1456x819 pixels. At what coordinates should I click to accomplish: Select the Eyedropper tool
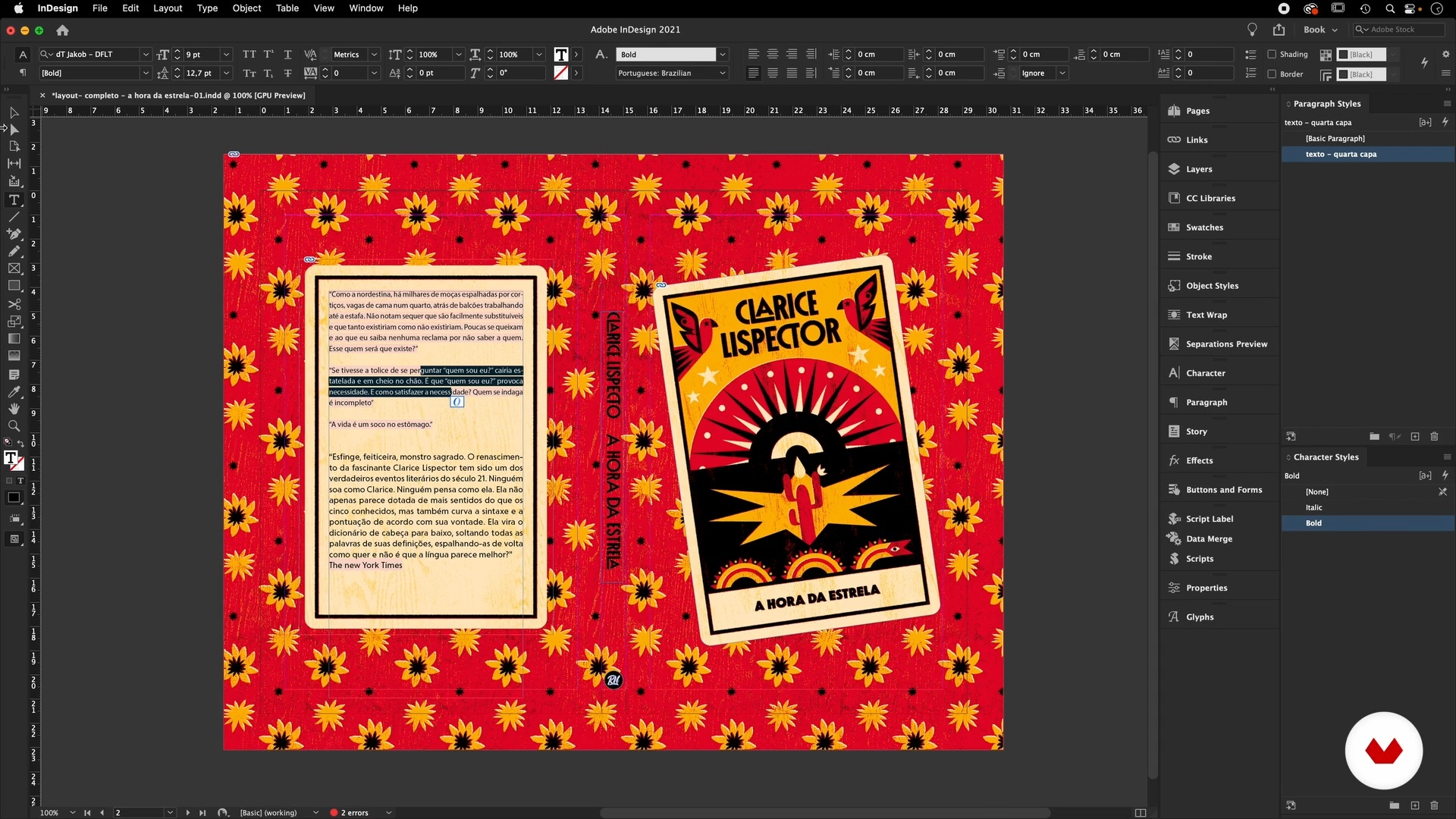click(x=14, y=392)
